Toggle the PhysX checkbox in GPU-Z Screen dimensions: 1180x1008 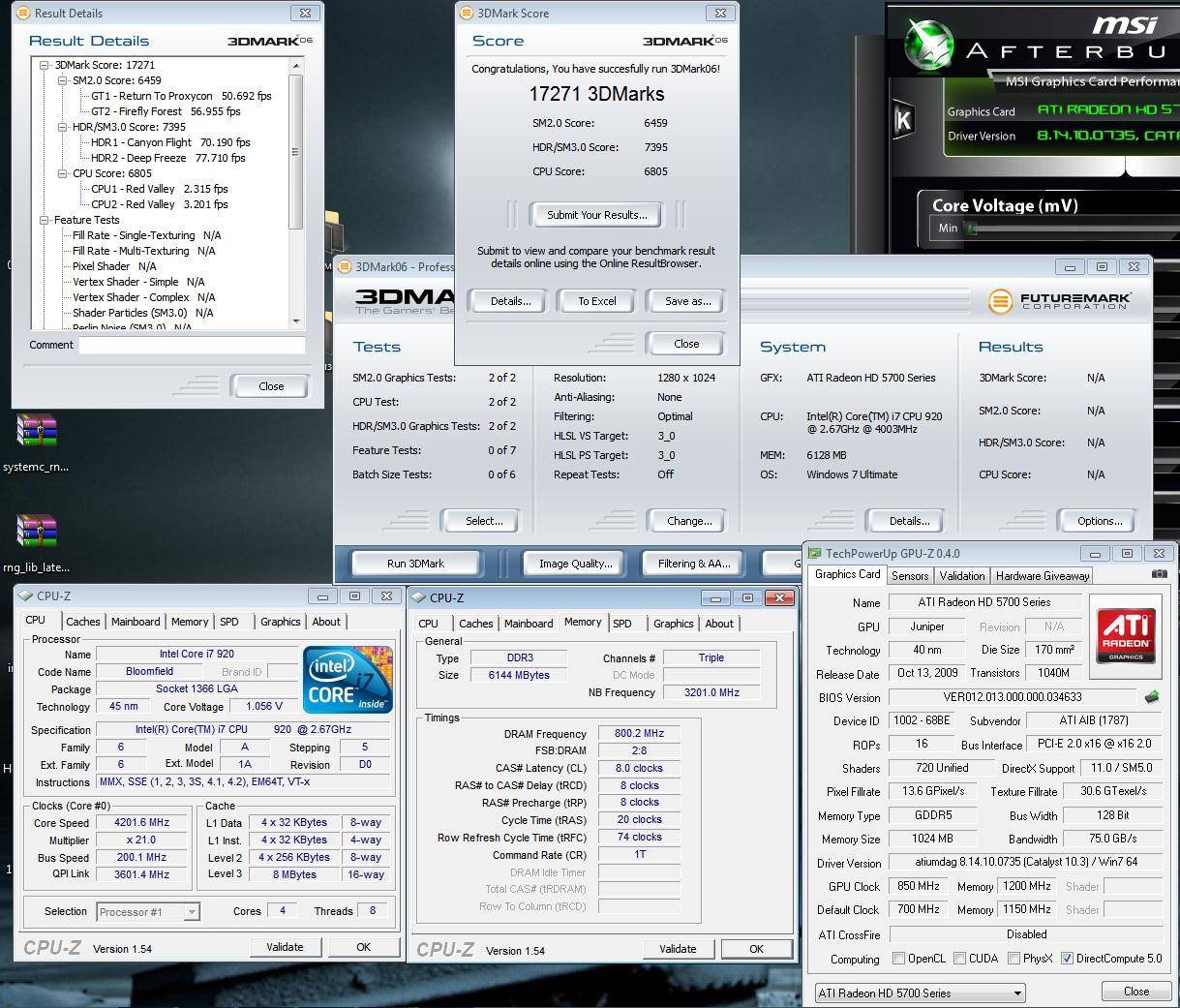[x=1014, y=959]
